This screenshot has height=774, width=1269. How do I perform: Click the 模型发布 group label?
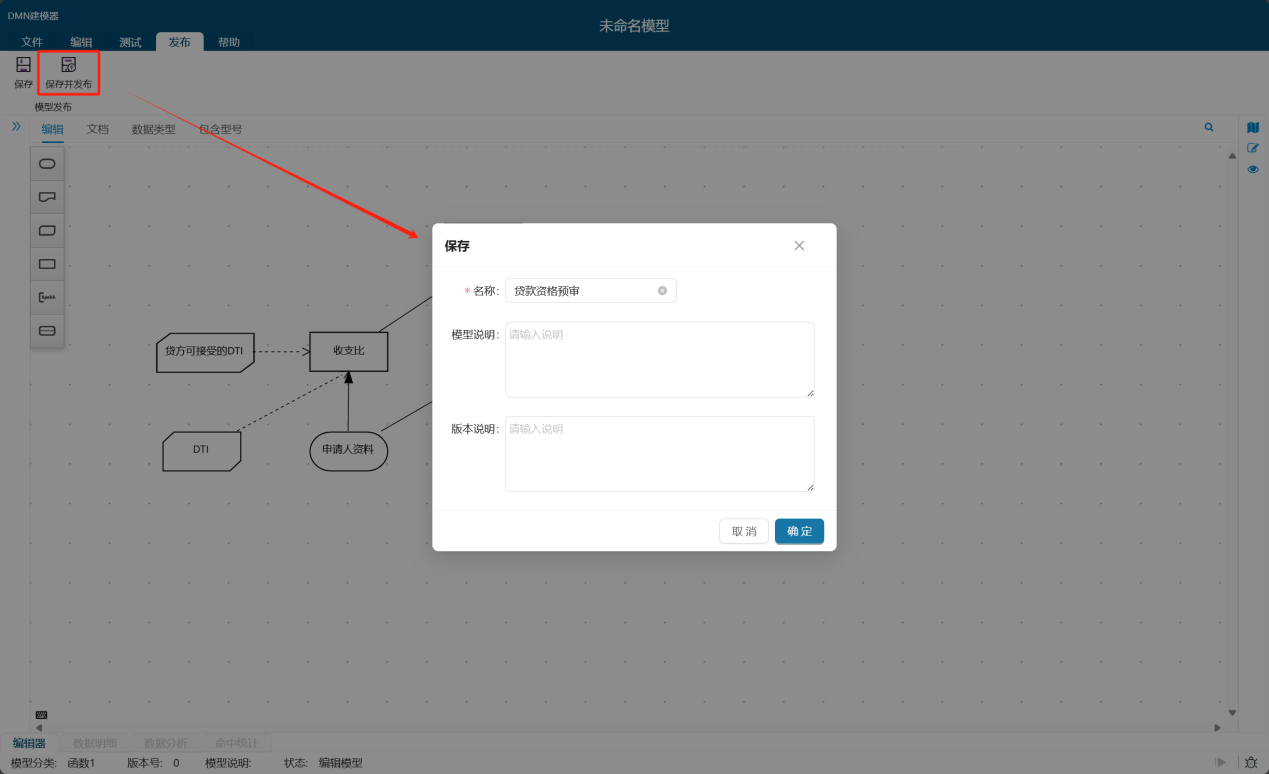pyautogui.click(x=53, y=107)
